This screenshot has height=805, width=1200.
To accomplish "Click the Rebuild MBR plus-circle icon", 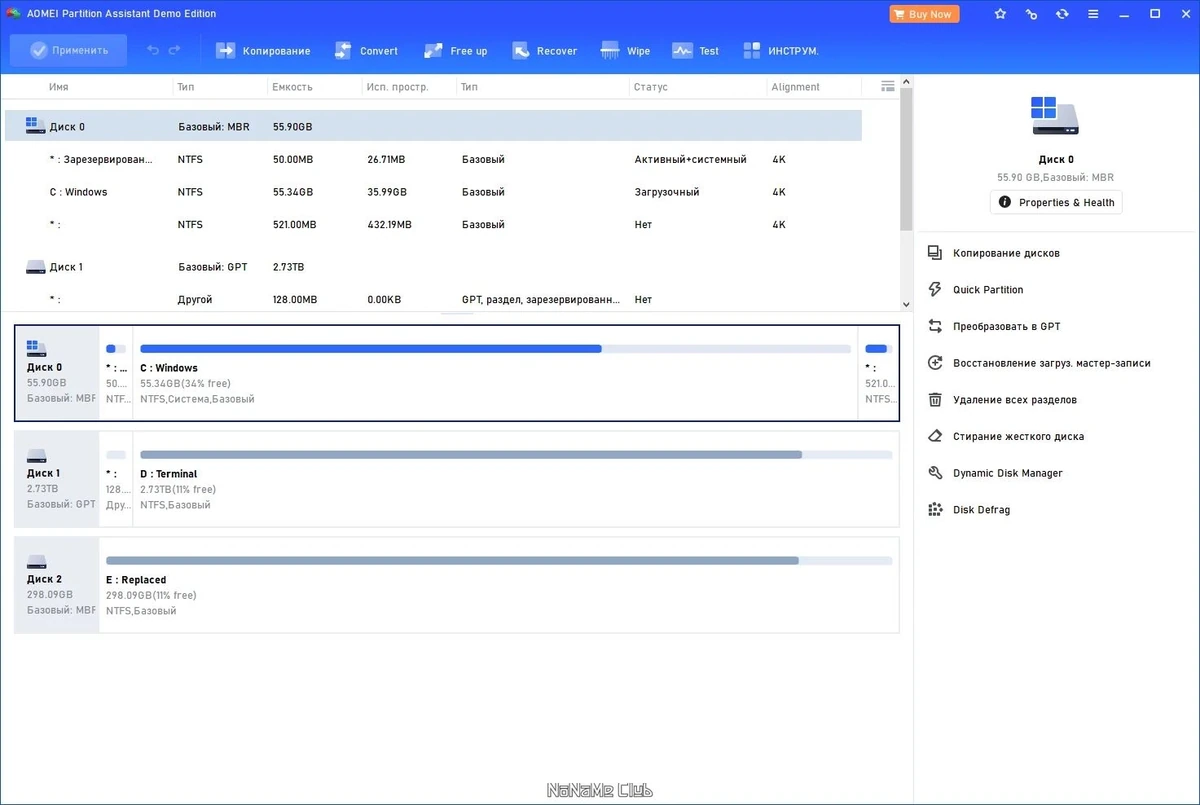I will pyautogui.click(x=935, y=363).
